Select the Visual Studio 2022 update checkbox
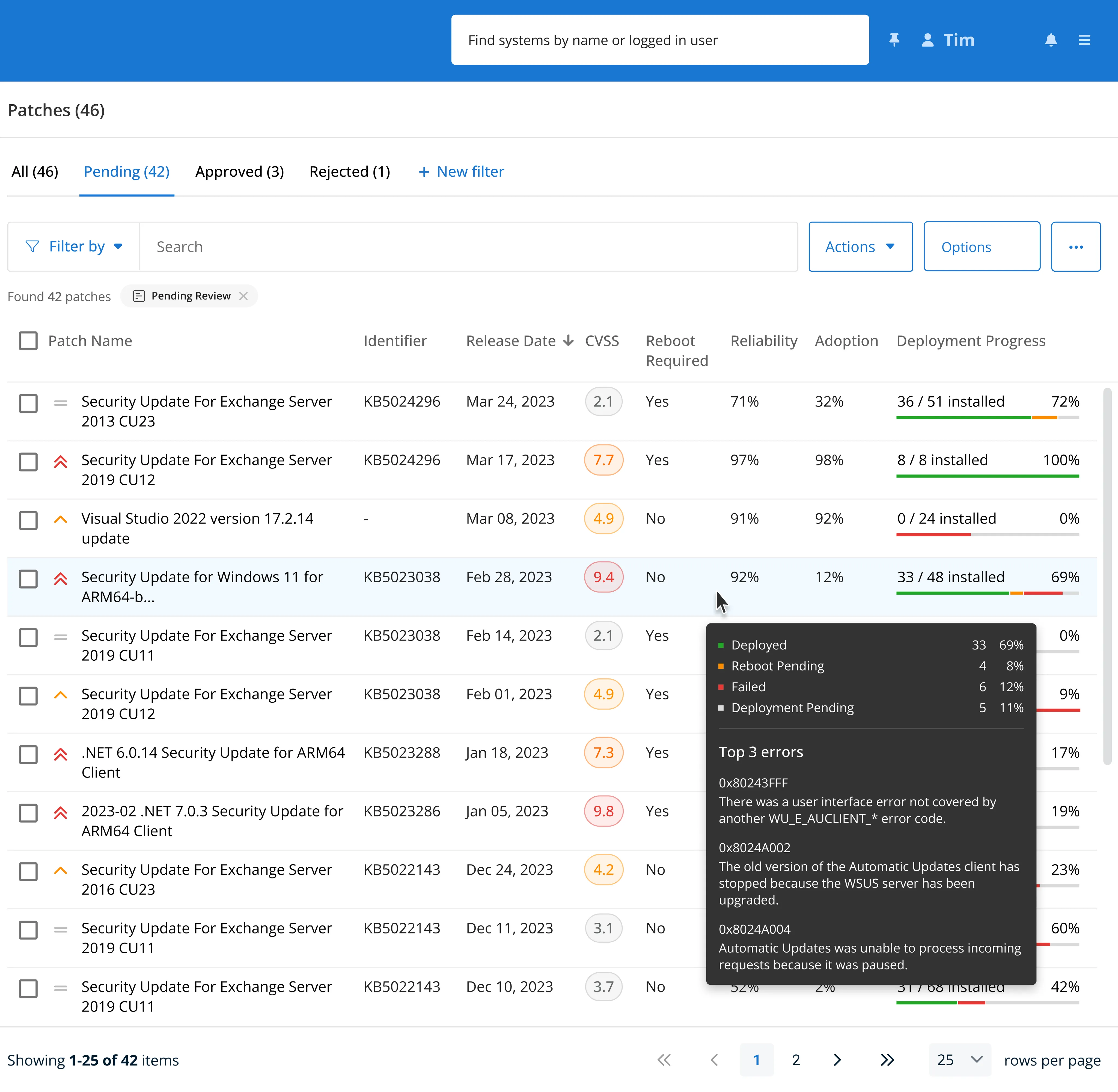Screen dimensions: 1118x1092 [28, 520]
